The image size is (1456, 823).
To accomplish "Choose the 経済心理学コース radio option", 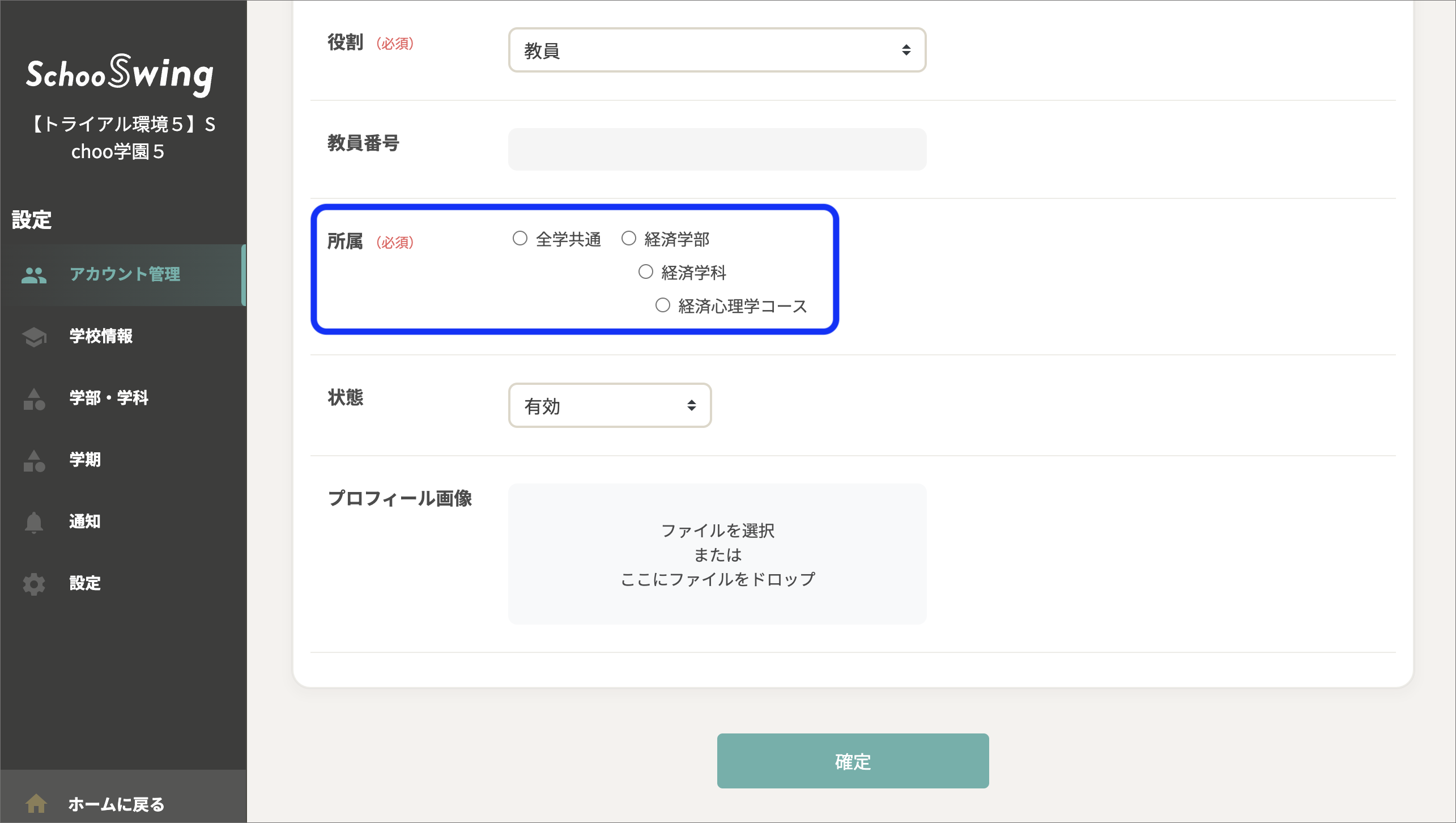I will click(x=662, y=306).
